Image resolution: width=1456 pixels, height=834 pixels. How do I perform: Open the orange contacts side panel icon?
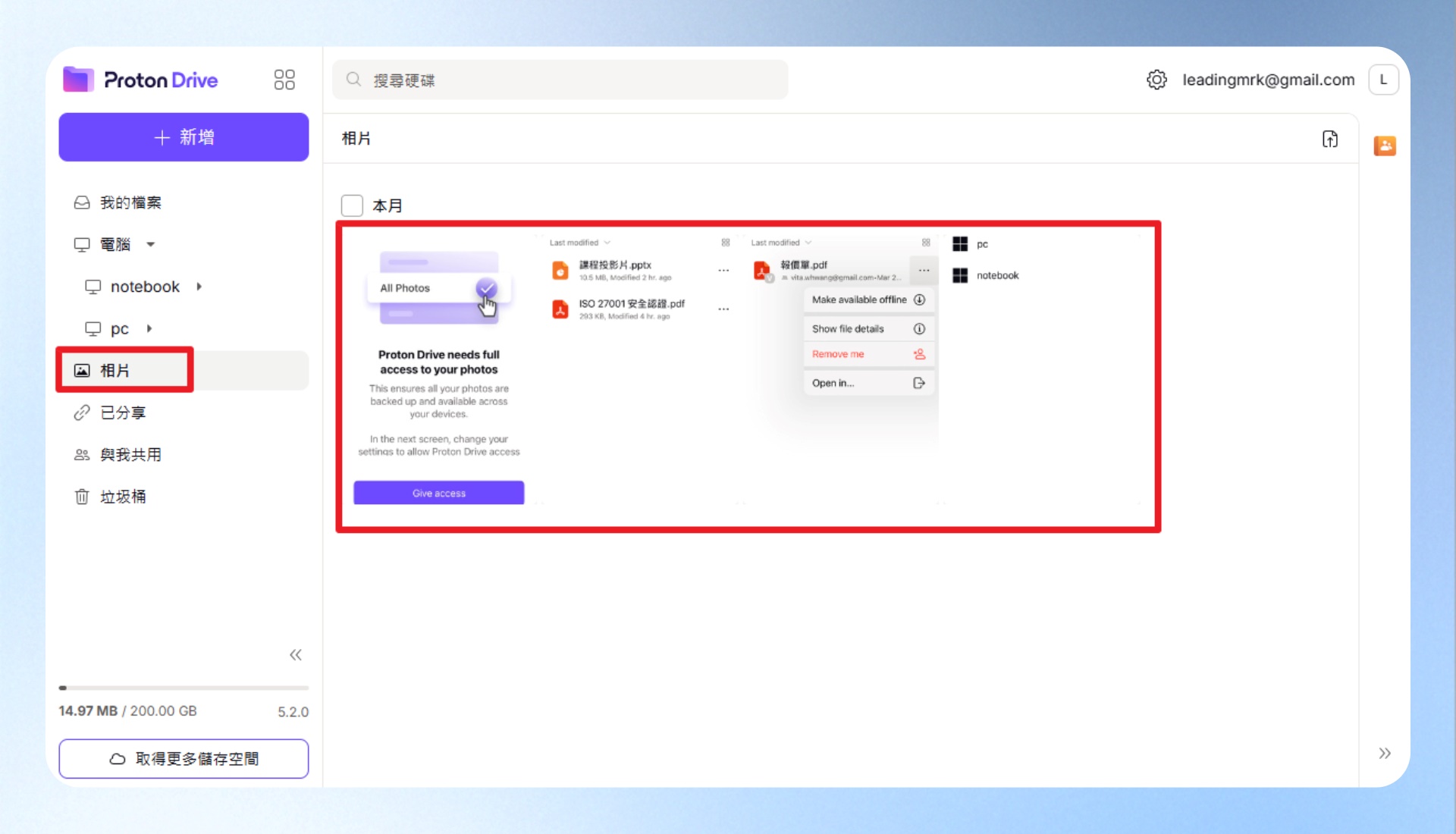point(1385,146)
